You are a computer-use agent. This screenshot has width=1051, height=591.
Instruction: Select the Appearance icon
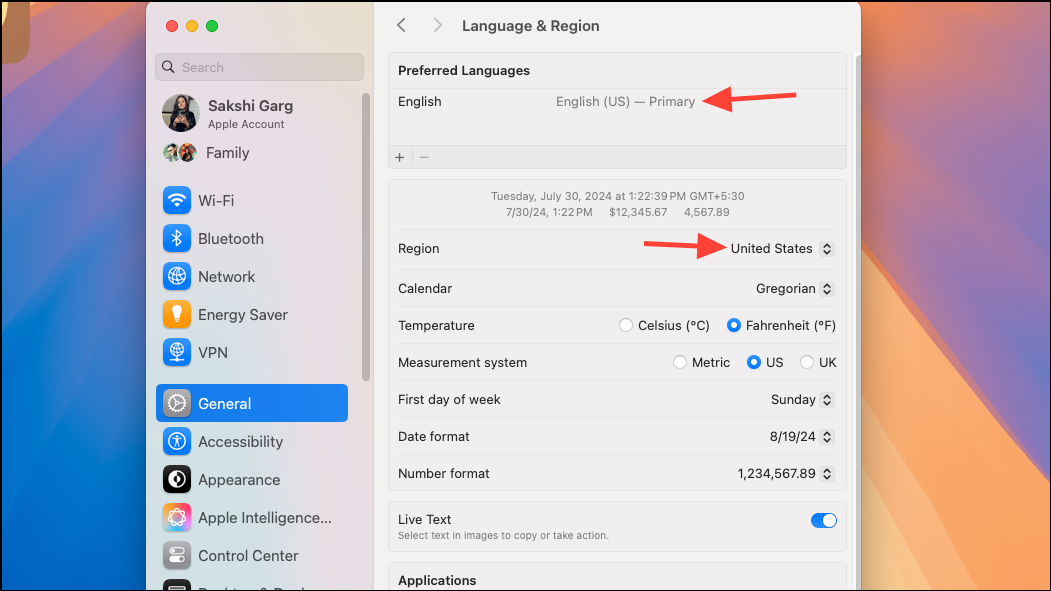pyautogui.click(x=177, y=480)
